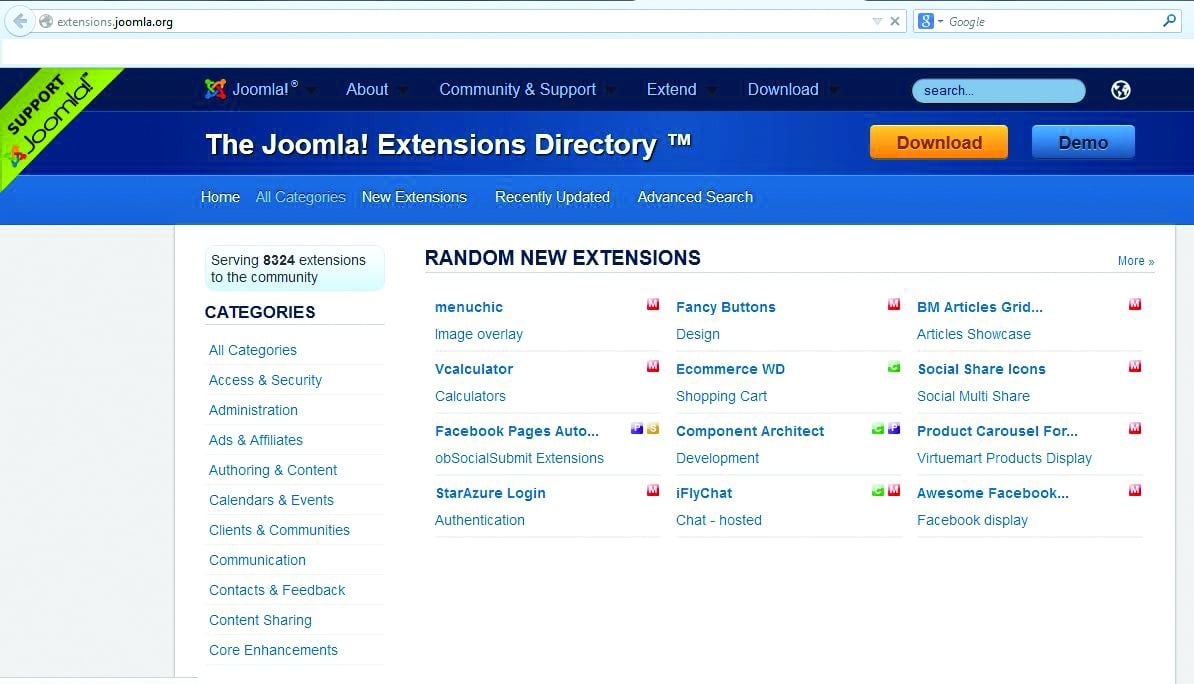
Task: Open the Google search engine selector
Action: [x=931, y=21]
